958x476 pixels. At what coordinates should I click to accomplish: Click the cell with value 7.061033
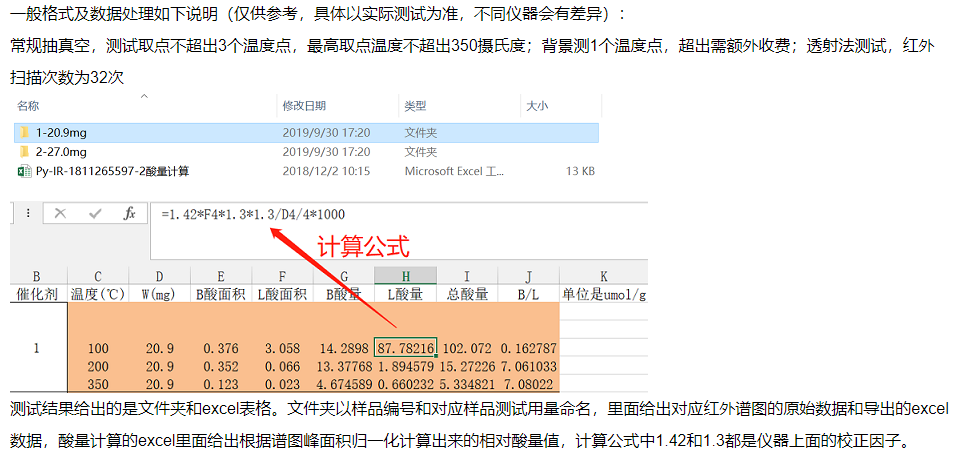point(528,367)
